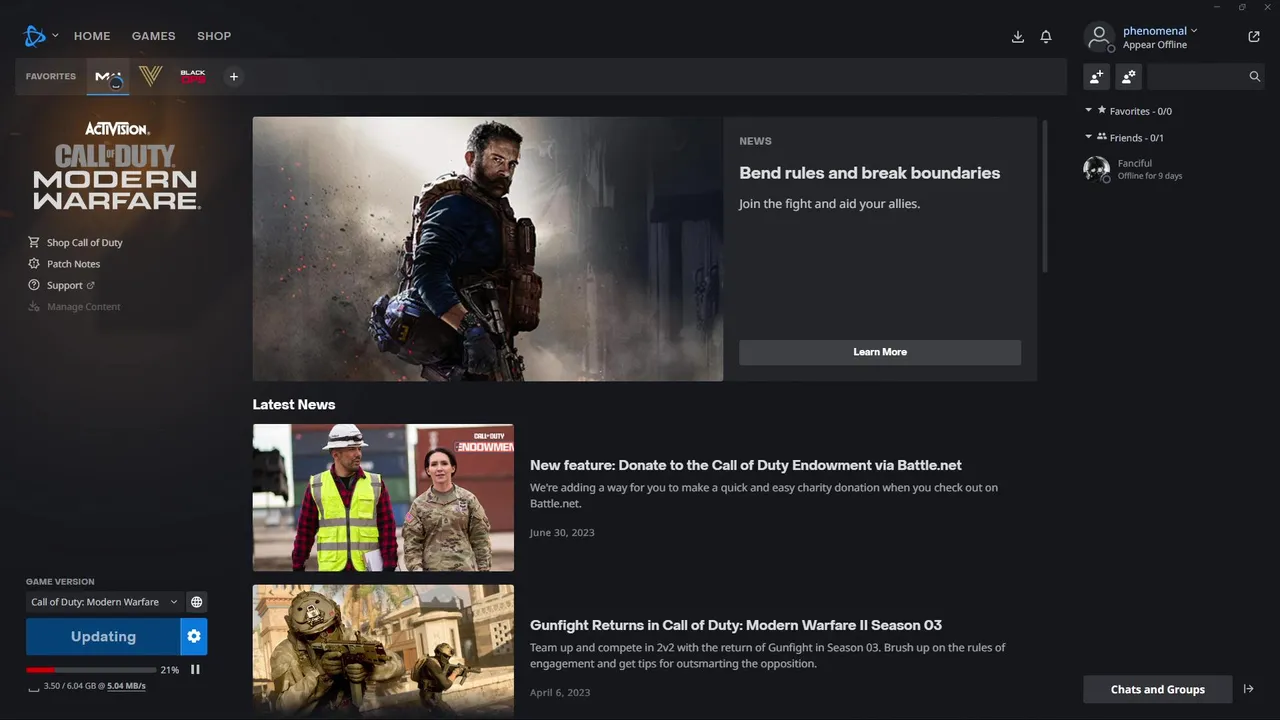The height and width of the screenshot is (720, 1280).
Task: Click the update progress bar
Action: (x=91, y=670)
